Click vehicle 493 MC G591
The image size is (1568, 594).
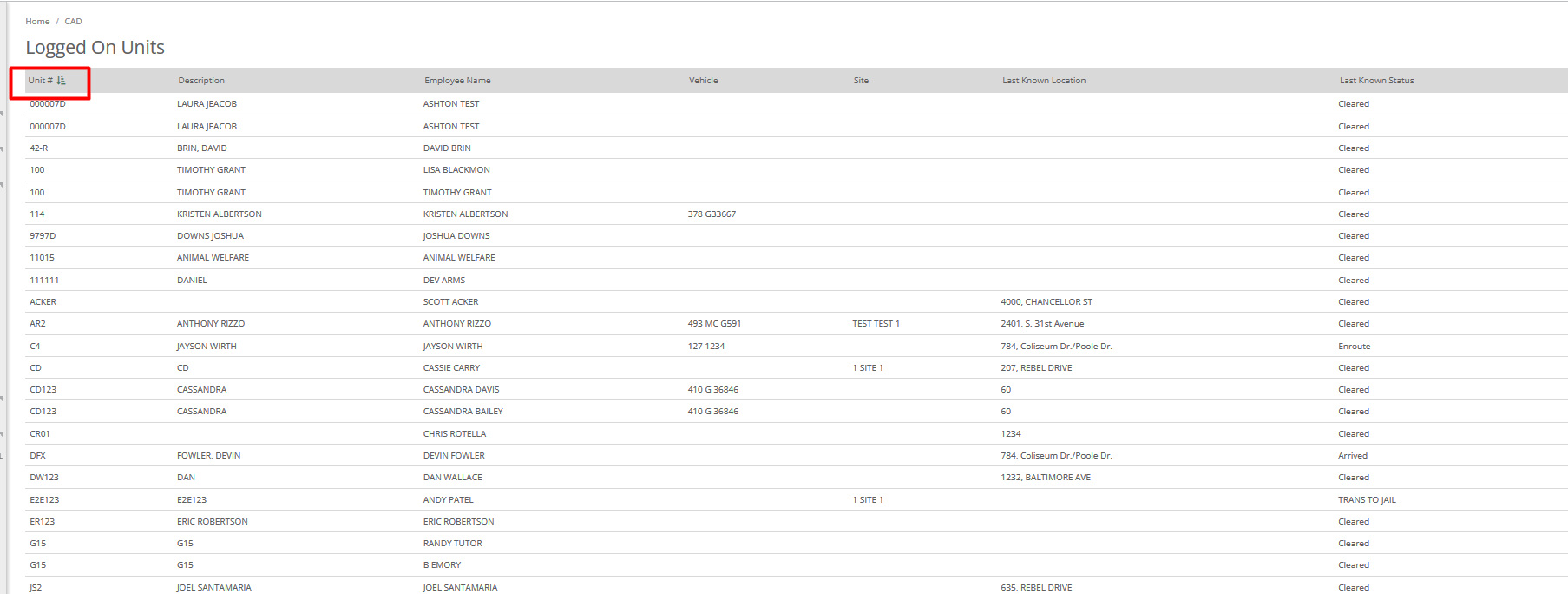pos(714,323)
